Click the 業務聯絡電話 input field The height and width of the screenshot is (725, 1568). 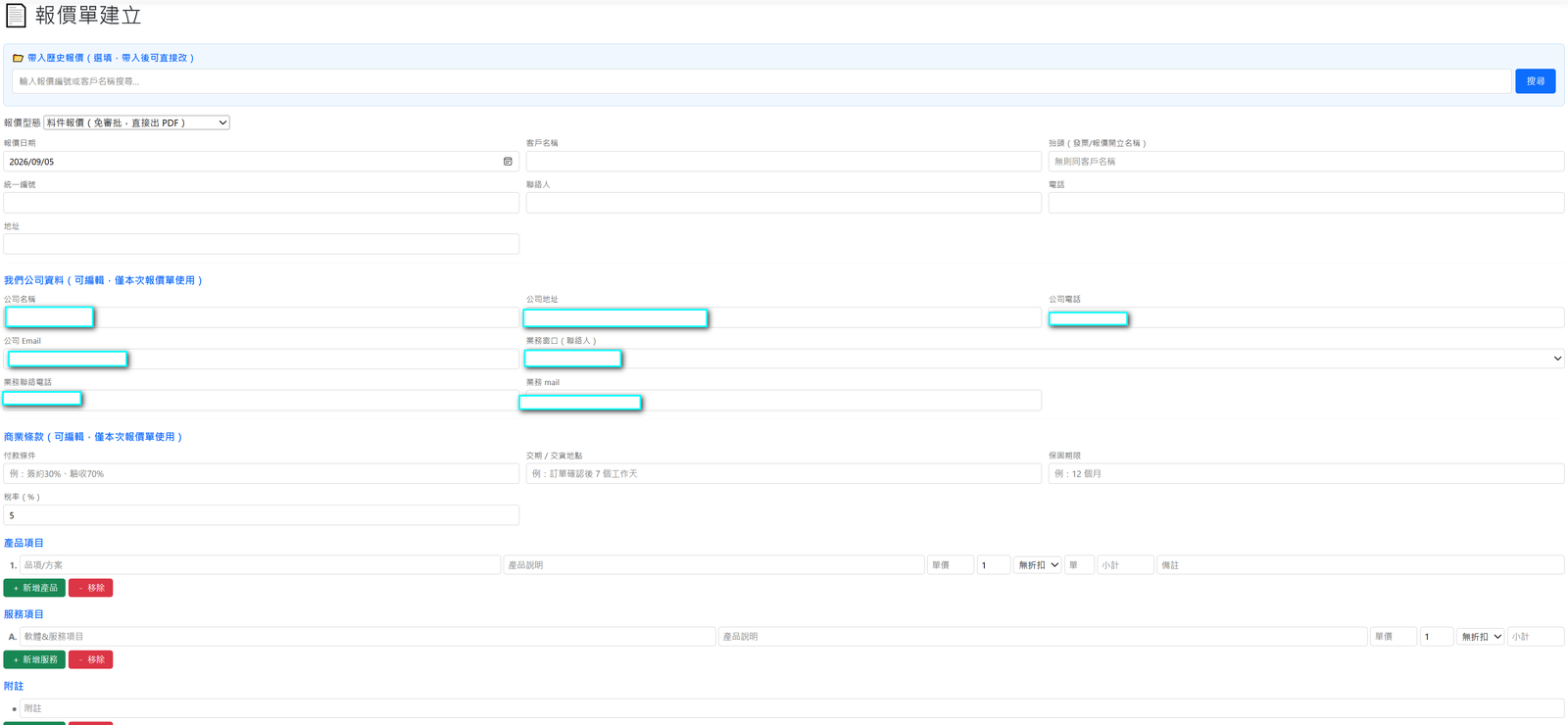coord(261,400)
